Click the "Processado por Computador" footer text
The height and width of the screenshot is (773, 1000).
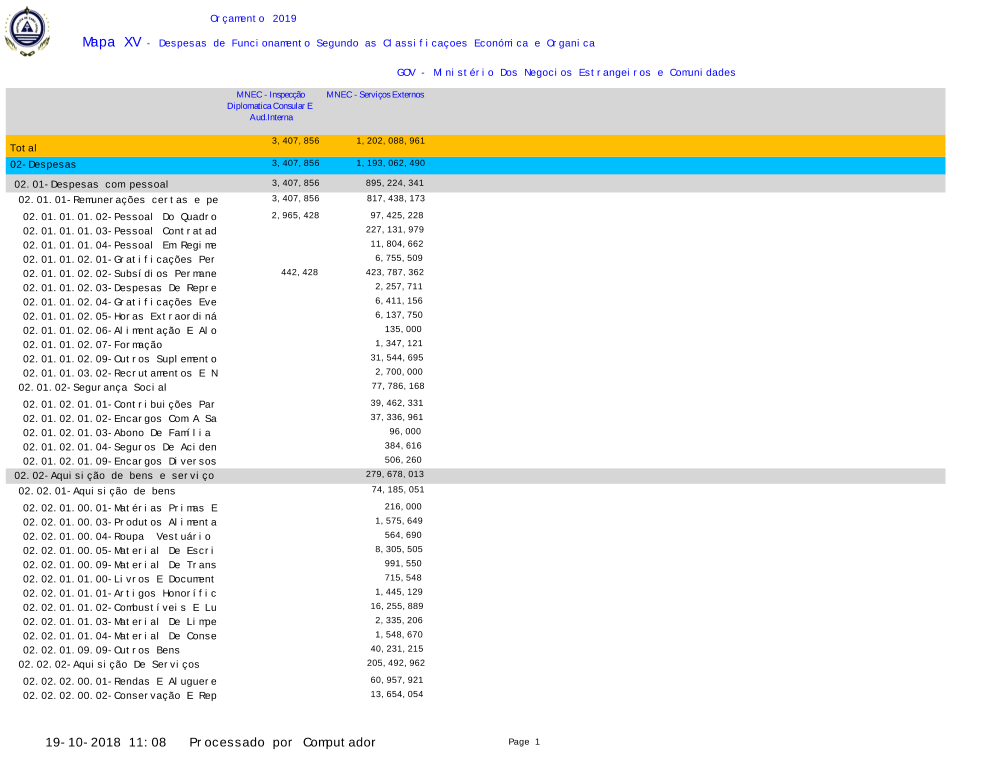point(282,742)
